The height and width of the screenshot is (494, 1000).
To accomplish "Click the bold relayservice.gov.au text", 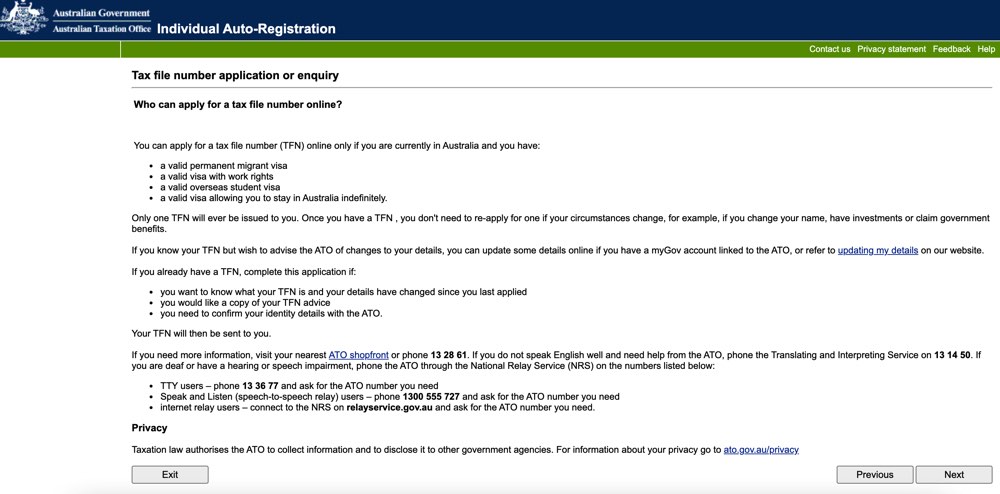I will pos(390,407).
